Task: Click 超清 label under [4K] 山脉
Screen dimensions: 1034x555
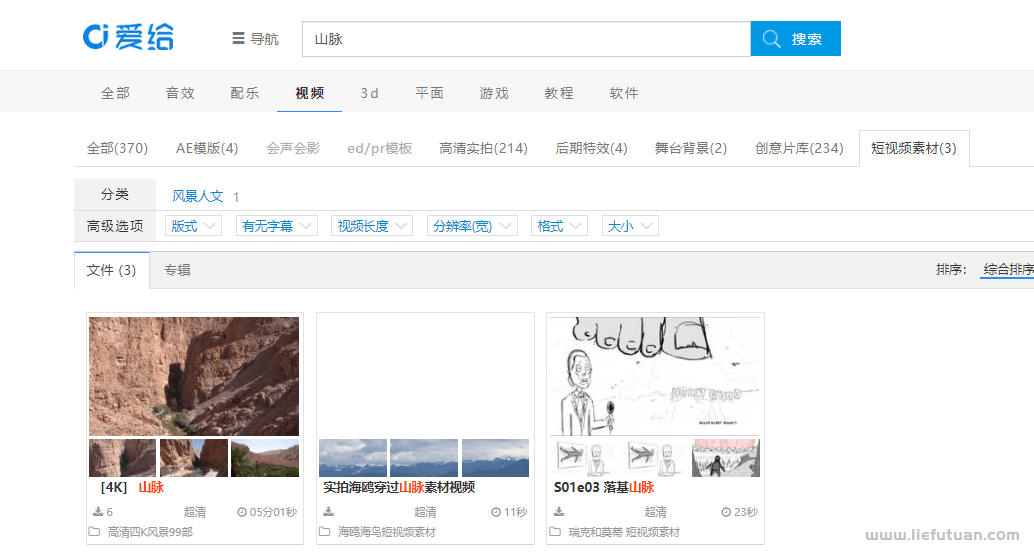Action: (195, 512)
